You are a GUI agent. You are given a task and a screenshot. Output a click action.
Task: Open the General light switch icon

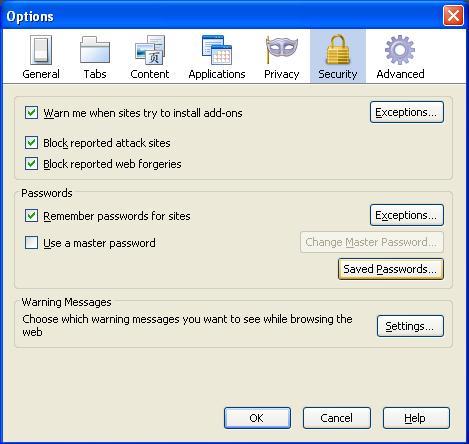41,50
